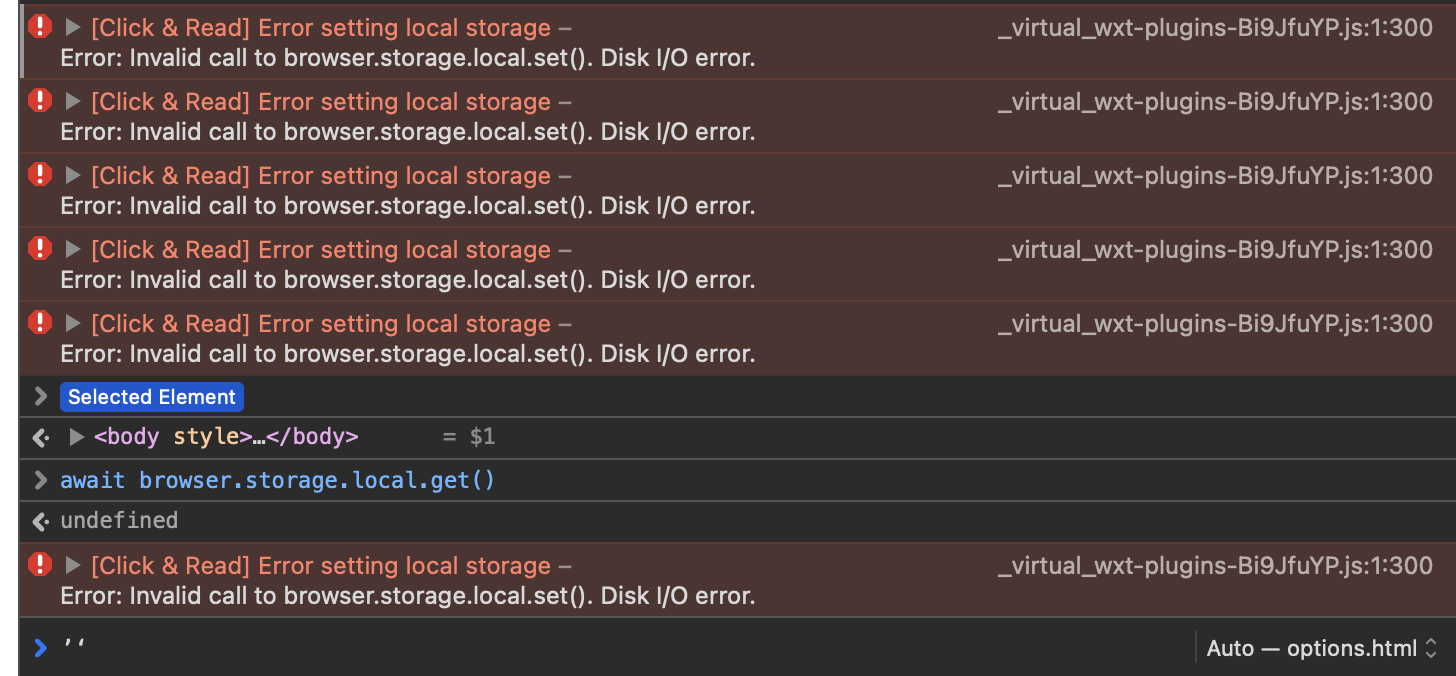1456x676 pixels.
Task: Expand the last error's disclosure triangle
Action: (x=72, y=565)
